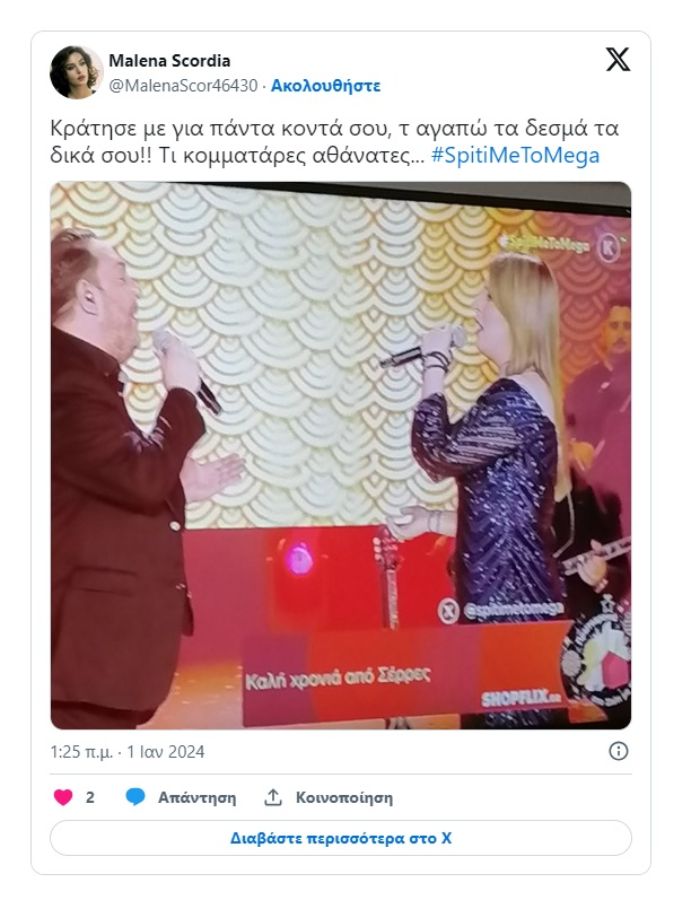
Task: Open Malena Scordia's profile avatar
Action: (x=76, y=72)
